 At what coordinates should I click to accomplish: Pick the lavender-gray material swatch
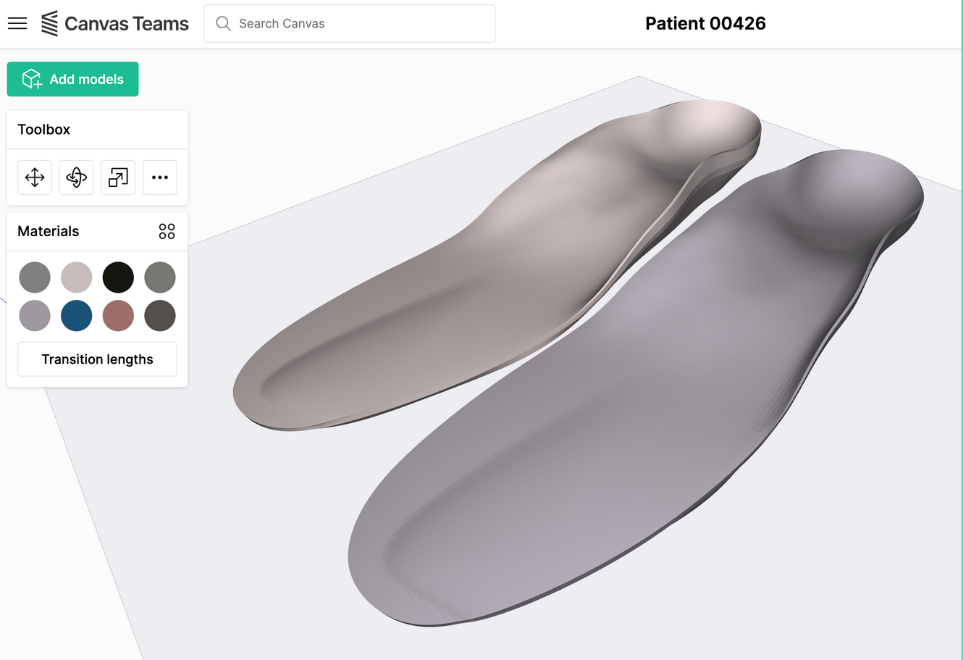coord(35,316)
